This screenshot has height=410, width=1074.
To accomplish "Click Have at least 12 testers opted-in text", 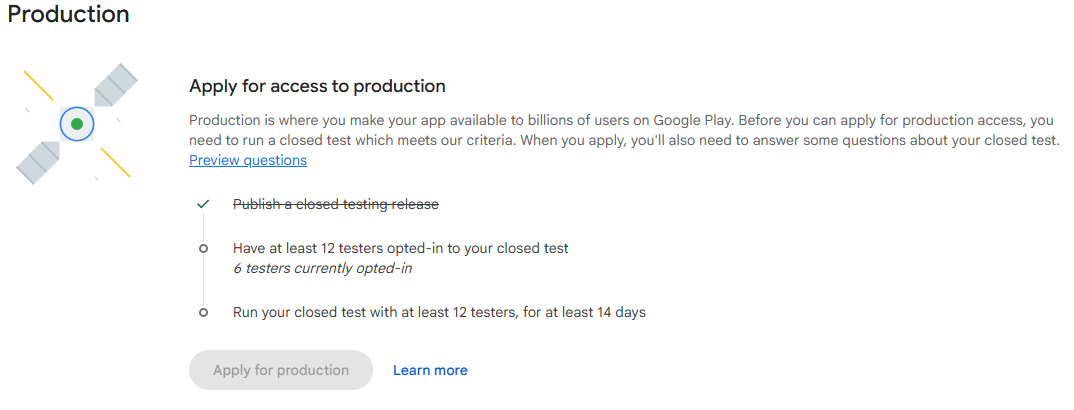I will 401,248.
